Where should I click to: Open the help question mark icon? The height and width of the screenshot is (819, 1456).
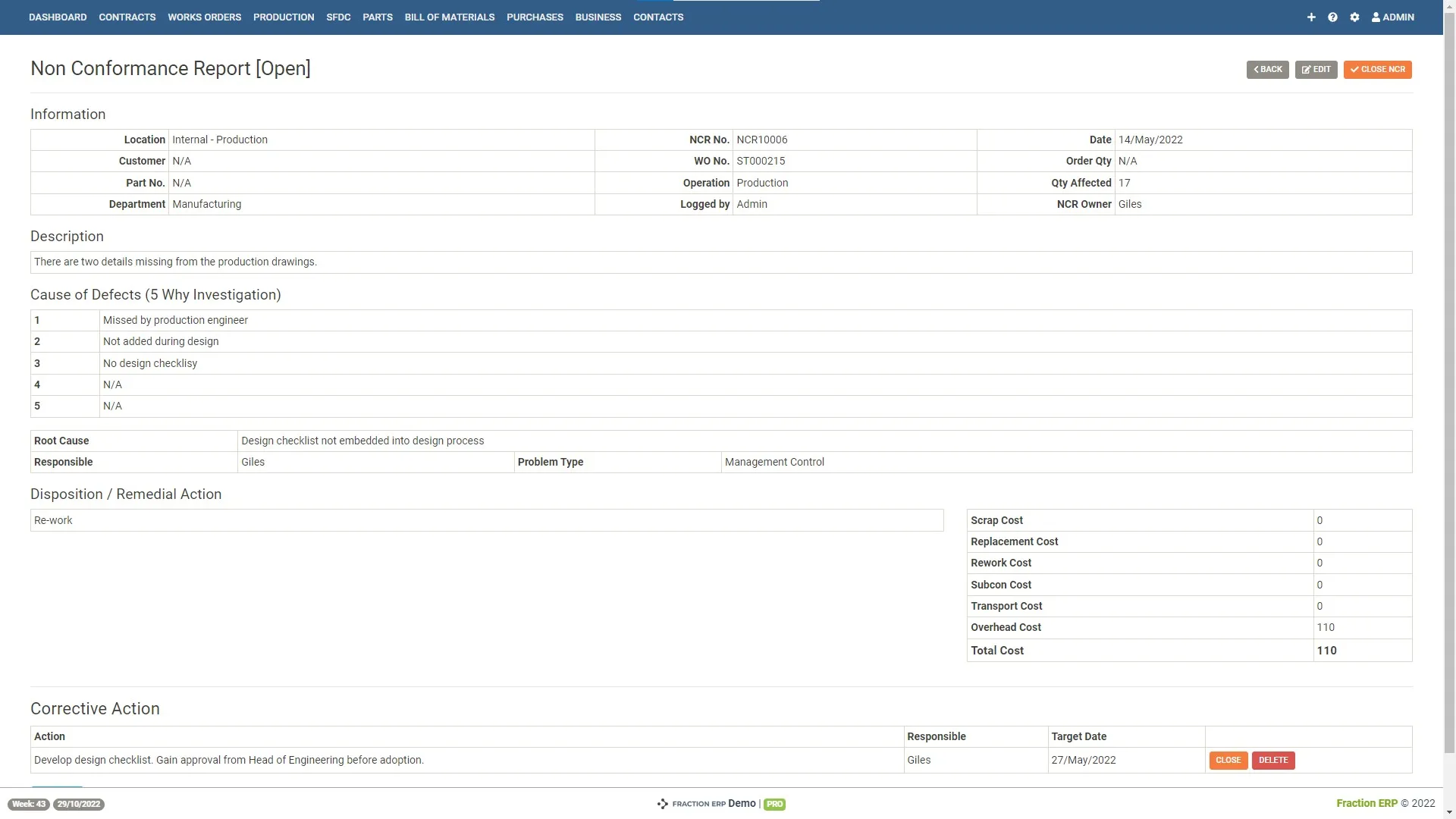pos(1332,17)
